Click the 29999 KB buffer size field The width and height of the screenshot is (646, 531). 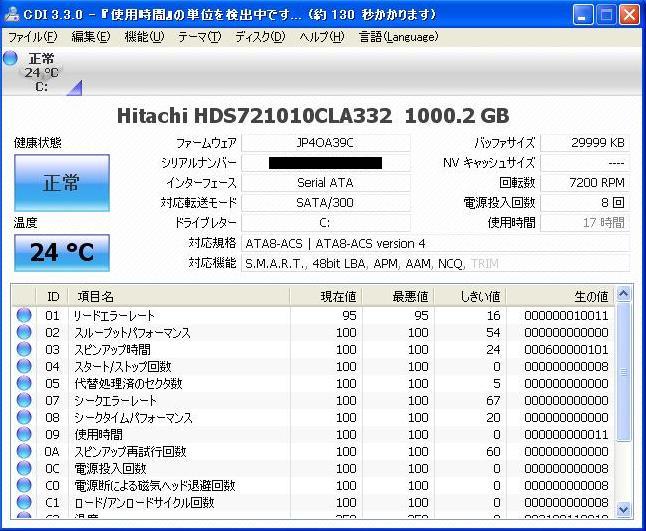pos(585,143)
